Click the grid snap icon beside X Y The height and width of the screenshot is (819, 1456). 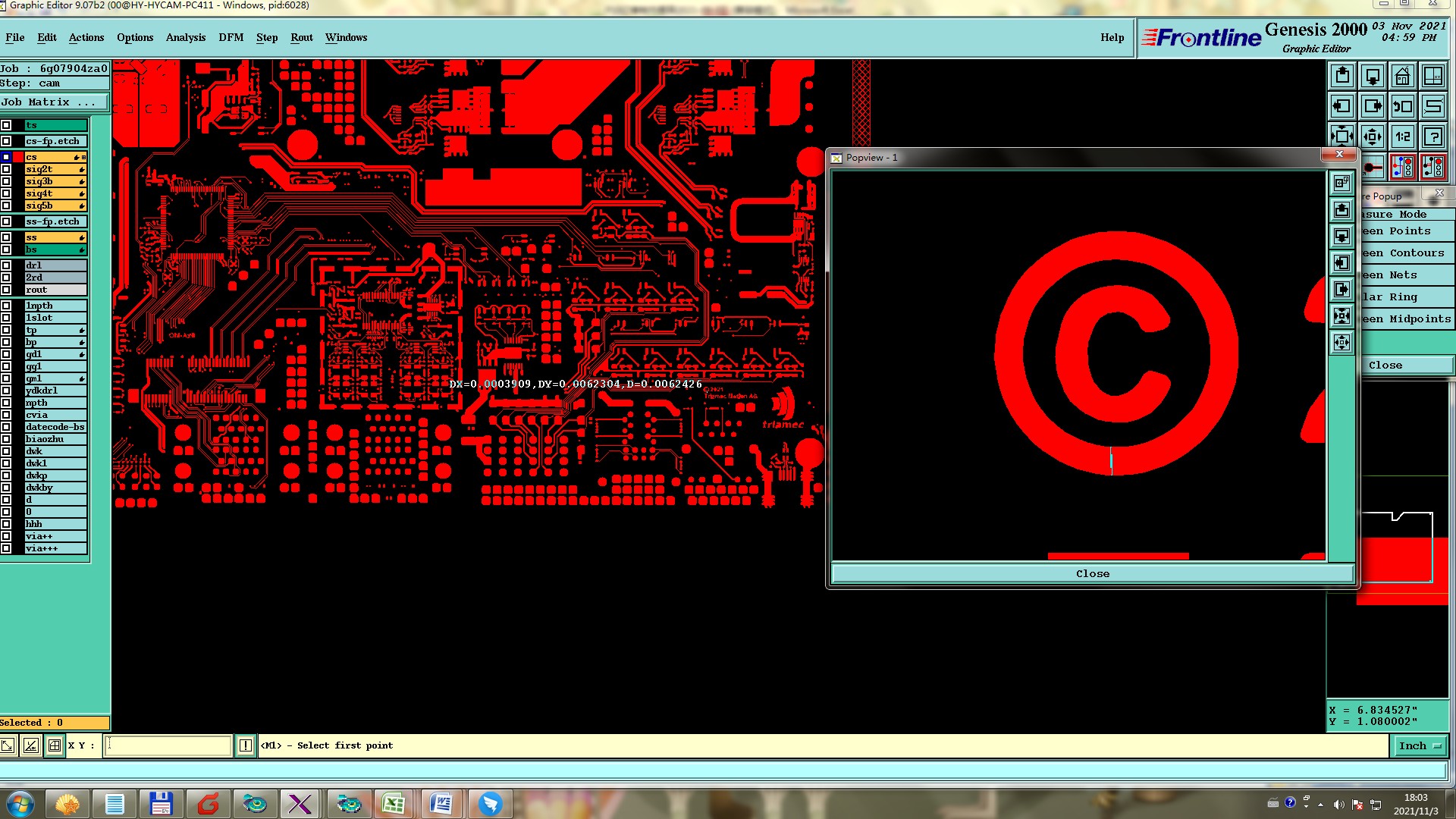[x=55, y=745]
